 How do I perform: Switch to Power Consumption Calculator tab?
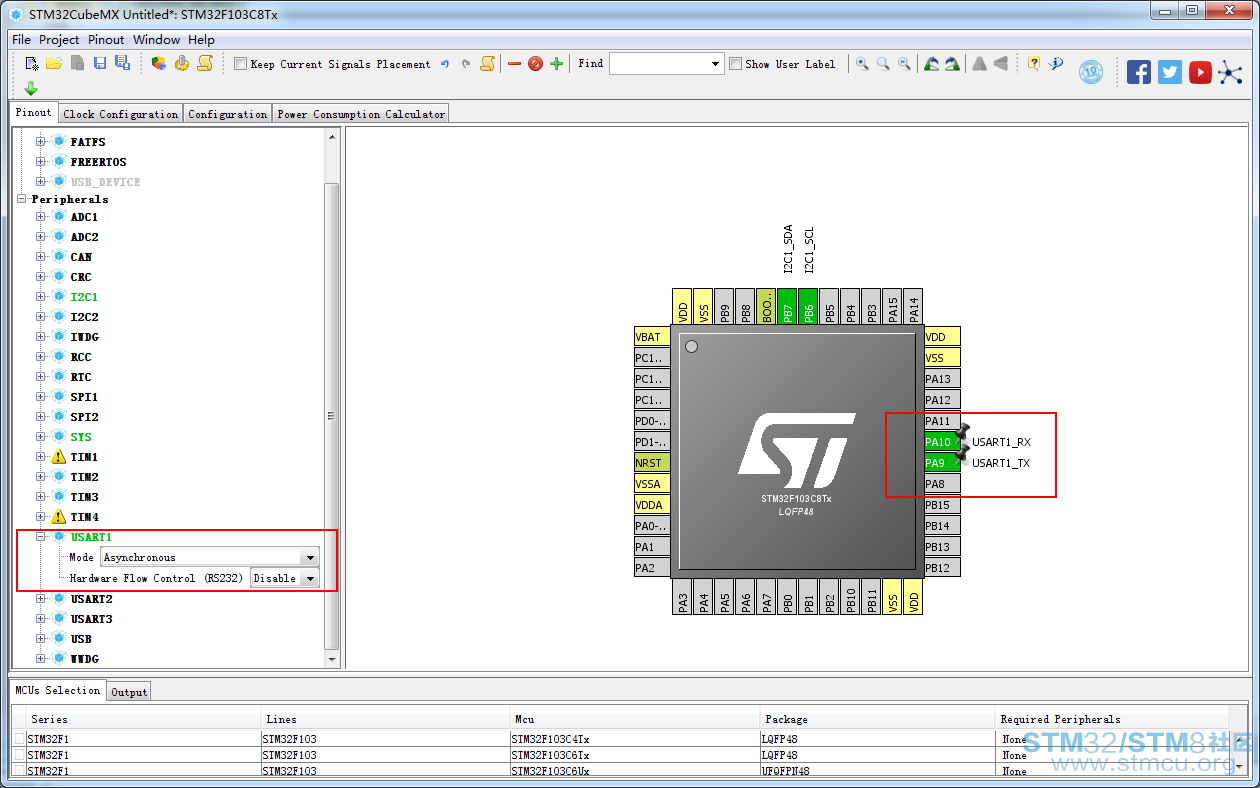(x=361, y=114)
